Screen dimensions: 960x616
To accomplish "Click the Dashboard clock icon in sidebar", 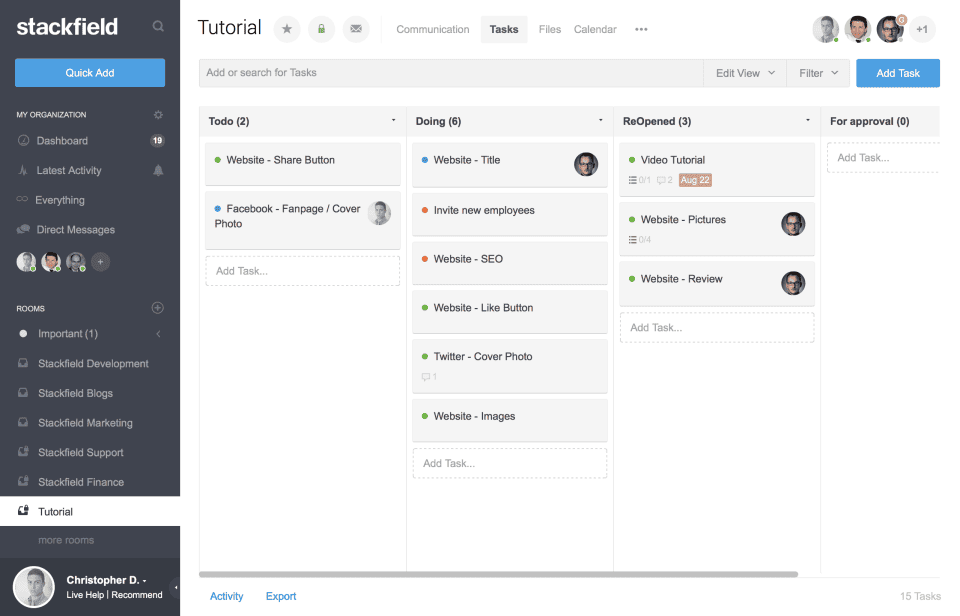I will 23,140.
